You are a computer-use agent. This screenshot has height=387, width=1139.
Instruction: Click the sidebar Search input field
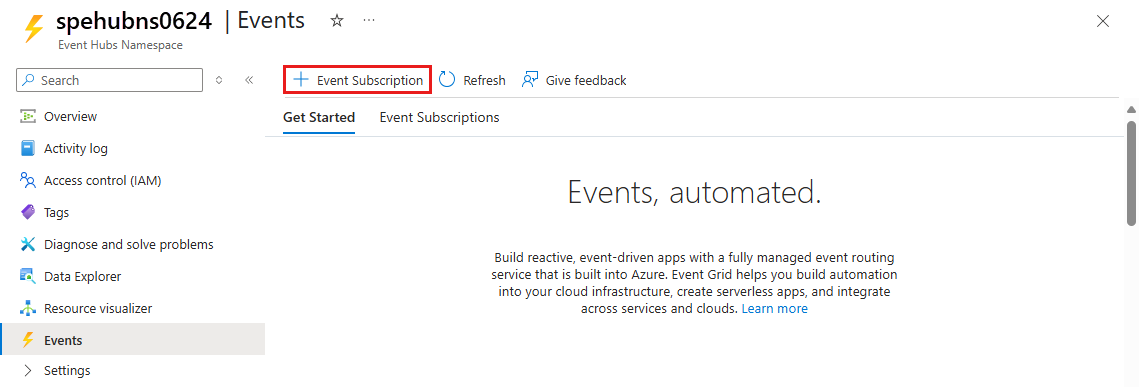coord(109,81)
